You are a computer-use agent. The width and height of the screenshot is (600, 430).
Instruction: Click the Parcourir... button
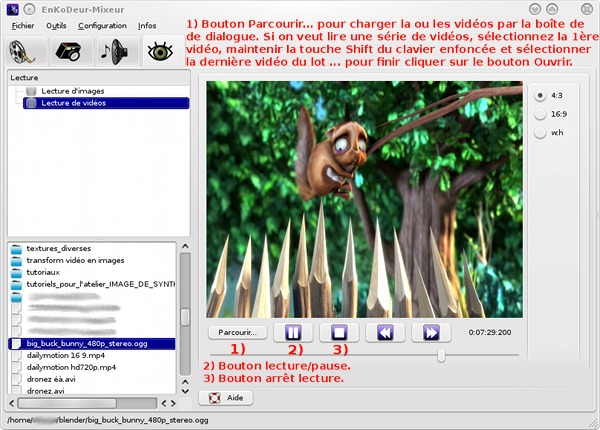(238, 332)
